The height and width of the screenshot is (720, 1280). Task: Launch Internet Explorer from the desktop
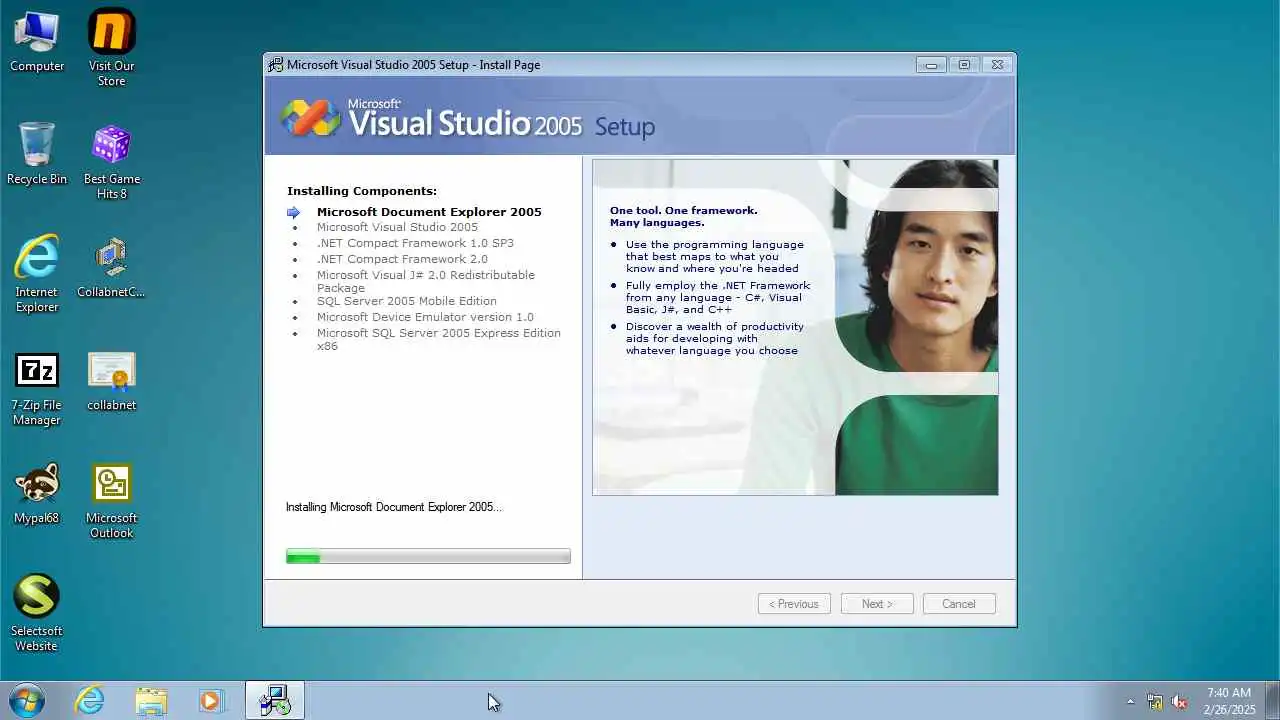(x=37, y=273)
